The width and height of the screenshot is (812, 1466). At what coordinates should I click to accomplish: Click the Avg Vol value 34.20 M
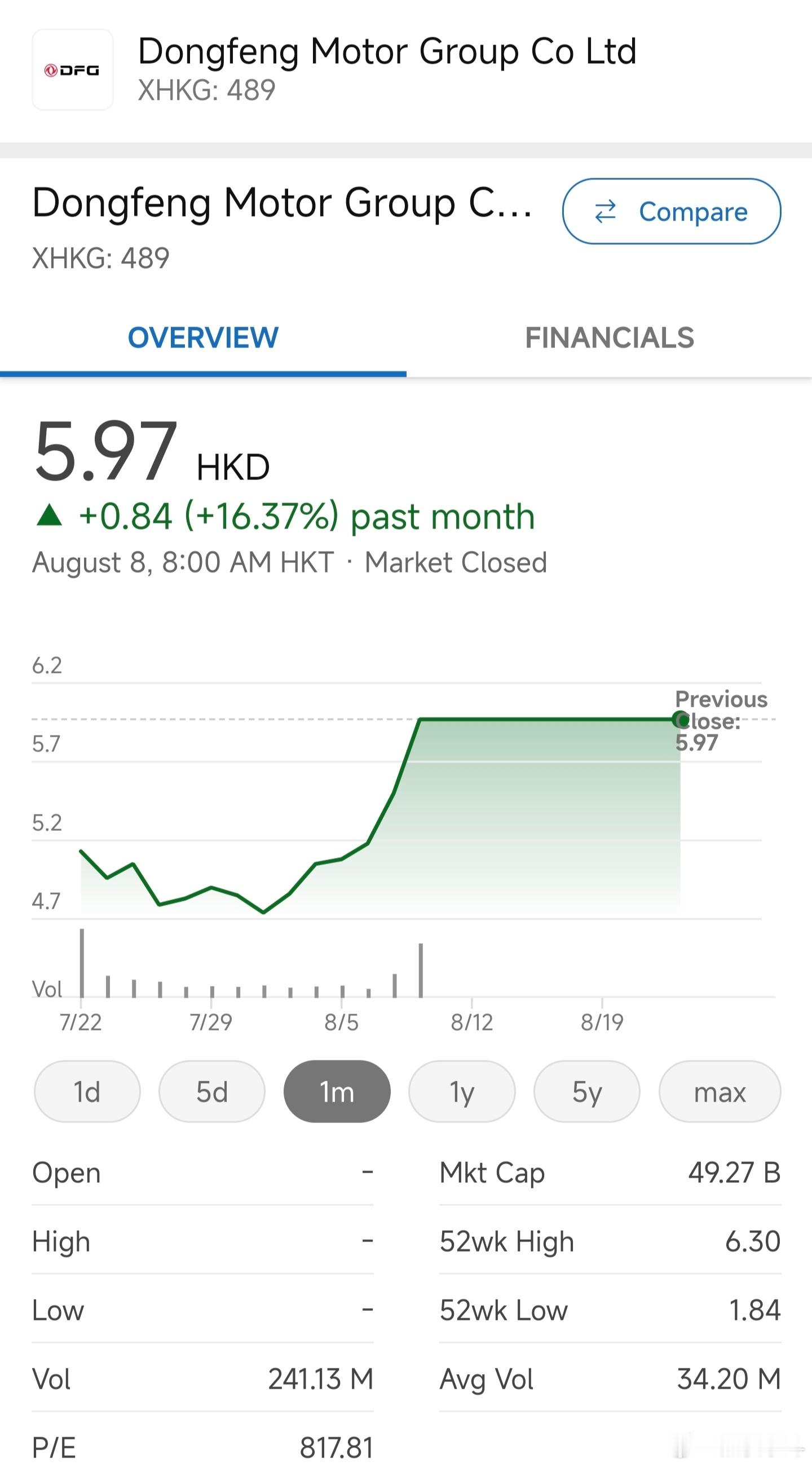[729, 1379]
